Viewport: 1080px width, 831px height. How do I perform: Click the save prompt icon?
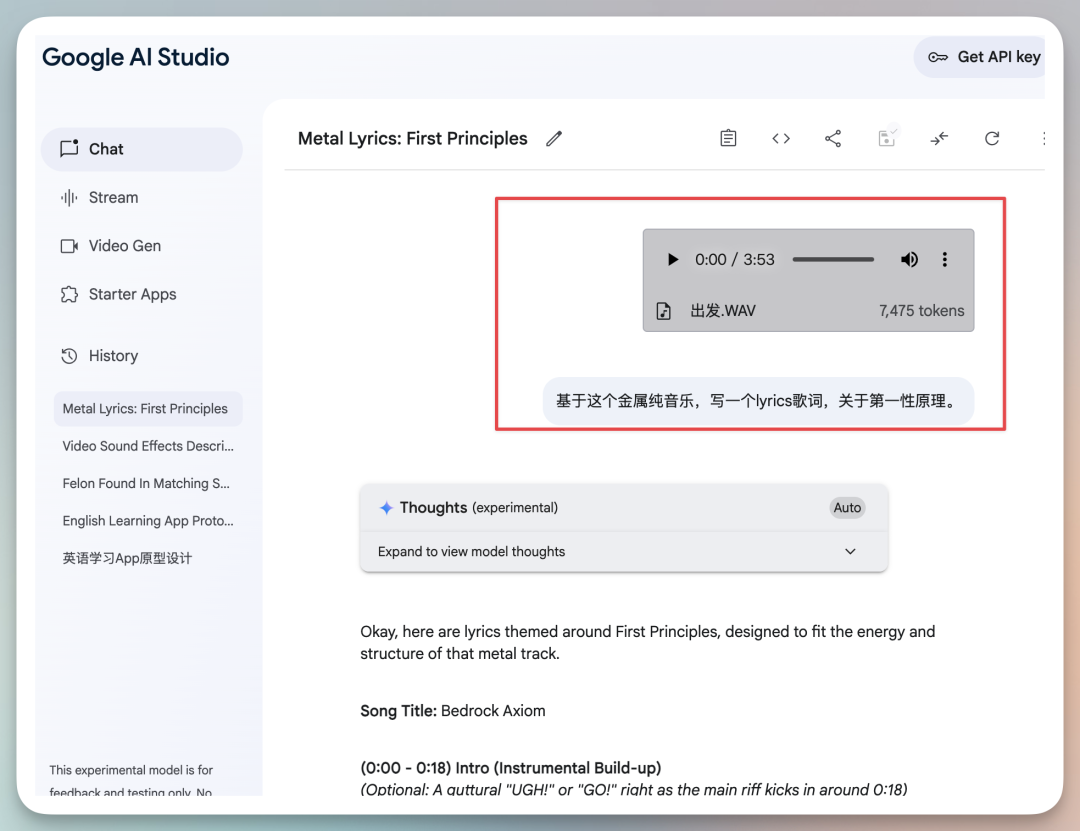click(887, 137)
